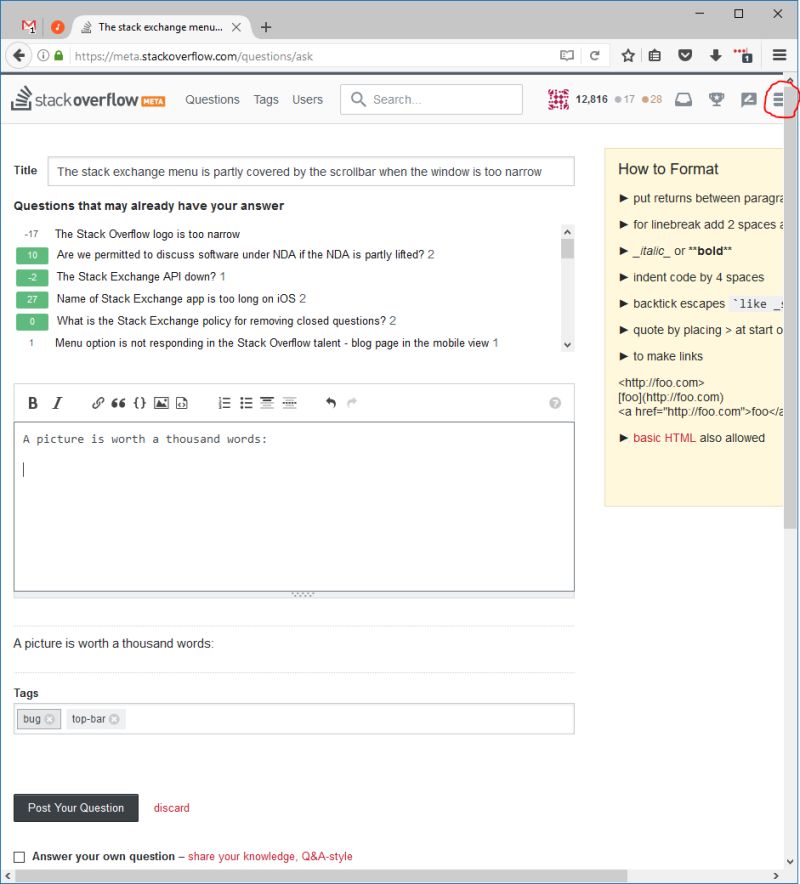Format selection as code sample
This screenshot has width=800, height=884.
point(140,403)
